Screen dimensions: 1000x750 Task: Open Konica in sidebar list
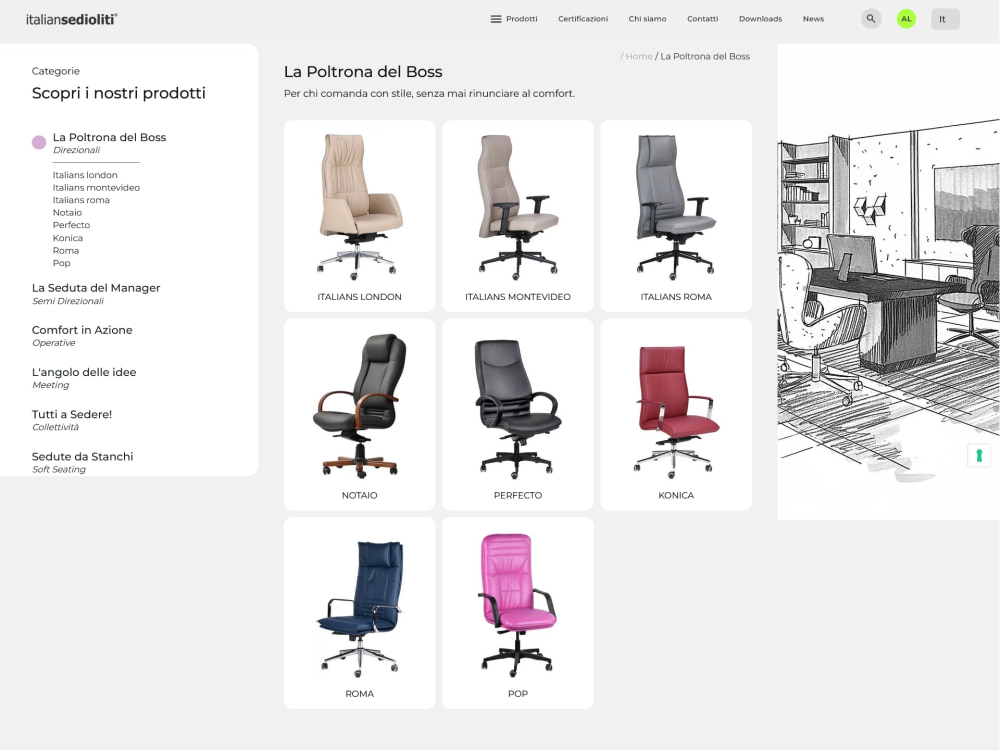pos(68,238)
